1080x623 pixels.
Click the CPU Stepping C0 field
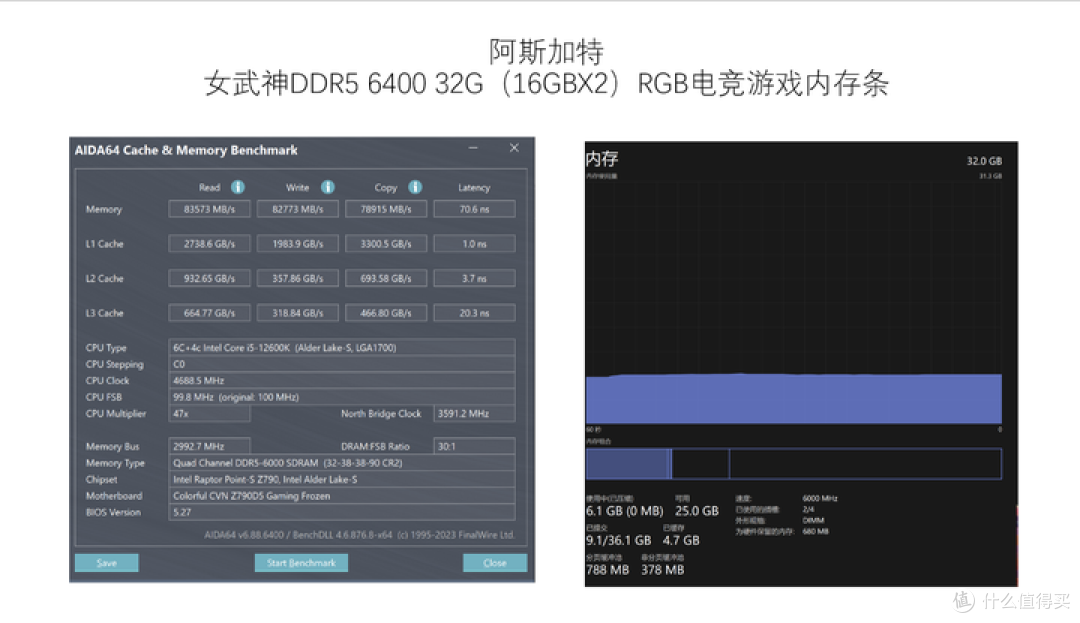pyautogui.click(x=342, y=364)
